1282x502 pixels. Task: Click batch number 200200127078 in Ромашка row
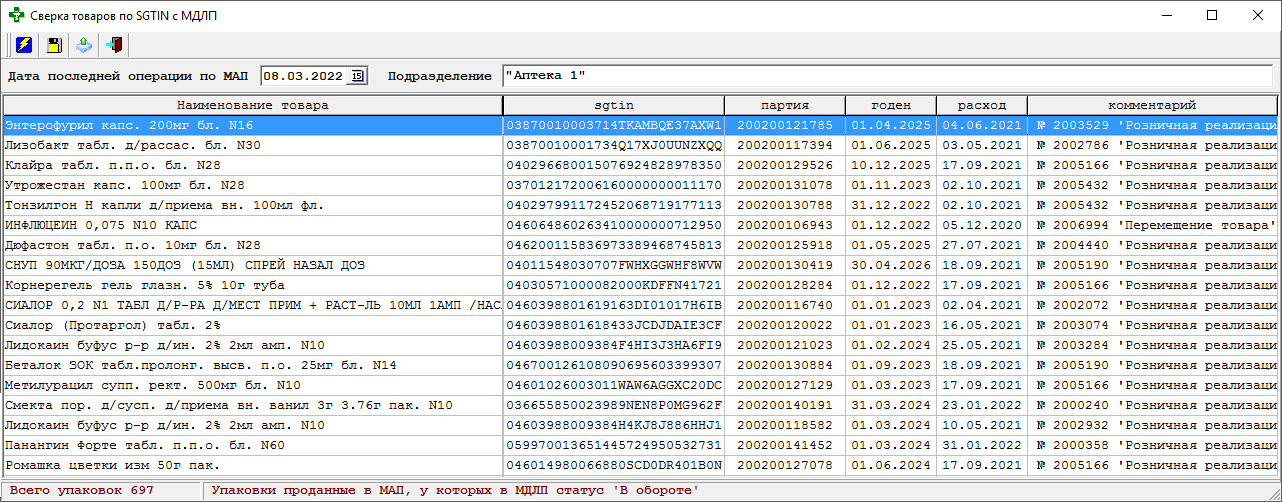coord(784,465)
